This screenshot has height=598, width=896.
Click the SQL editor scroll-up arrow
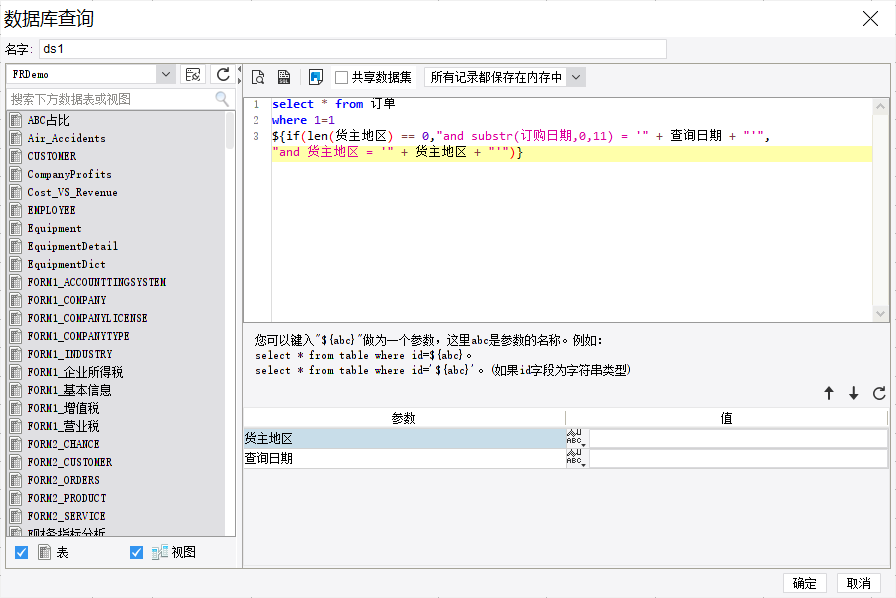(880, 106)
